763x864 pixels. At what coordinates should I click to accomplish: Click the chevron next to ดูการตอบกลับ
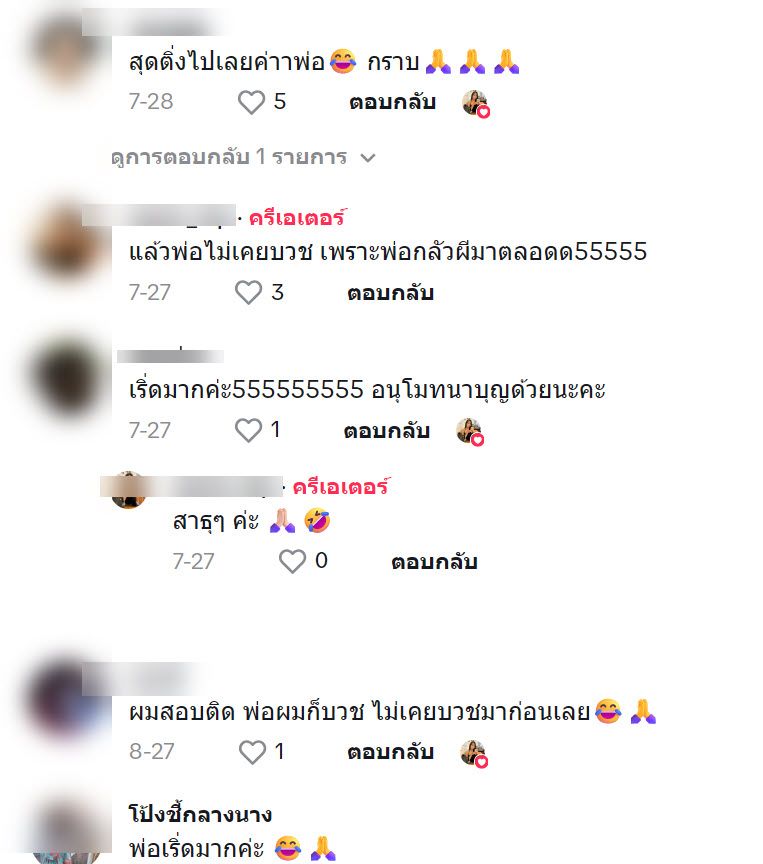(x=367, y=158)
